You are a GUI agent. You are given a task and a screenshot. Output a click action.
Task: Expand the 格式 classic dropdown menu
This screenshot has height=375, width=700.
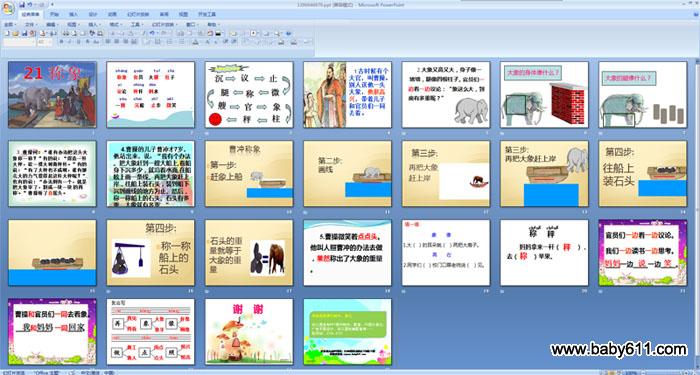click(x=116, y=25)
